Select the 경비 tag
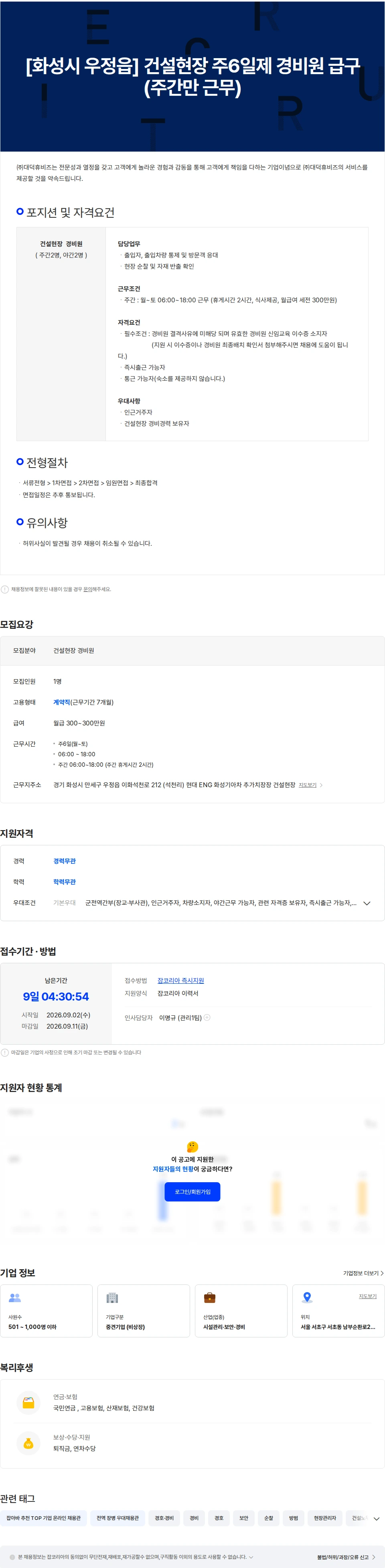Image resolution: width=385 pixels, height=1568 pixels. click(194, 1518)
